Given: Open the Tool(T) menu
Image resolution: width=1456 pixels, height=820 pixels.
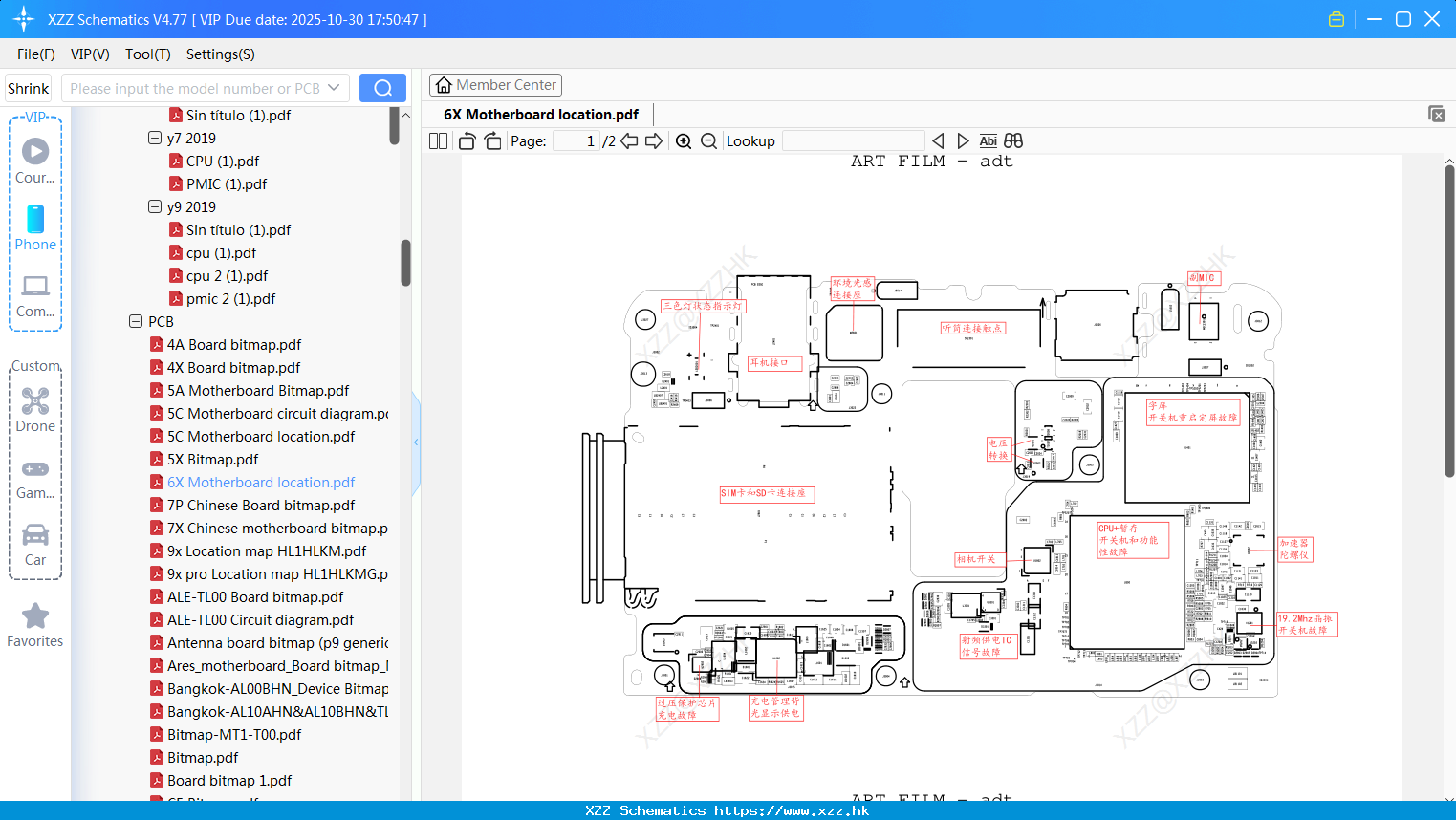Looking at the screenshot, I should click(x=148, y=54).
